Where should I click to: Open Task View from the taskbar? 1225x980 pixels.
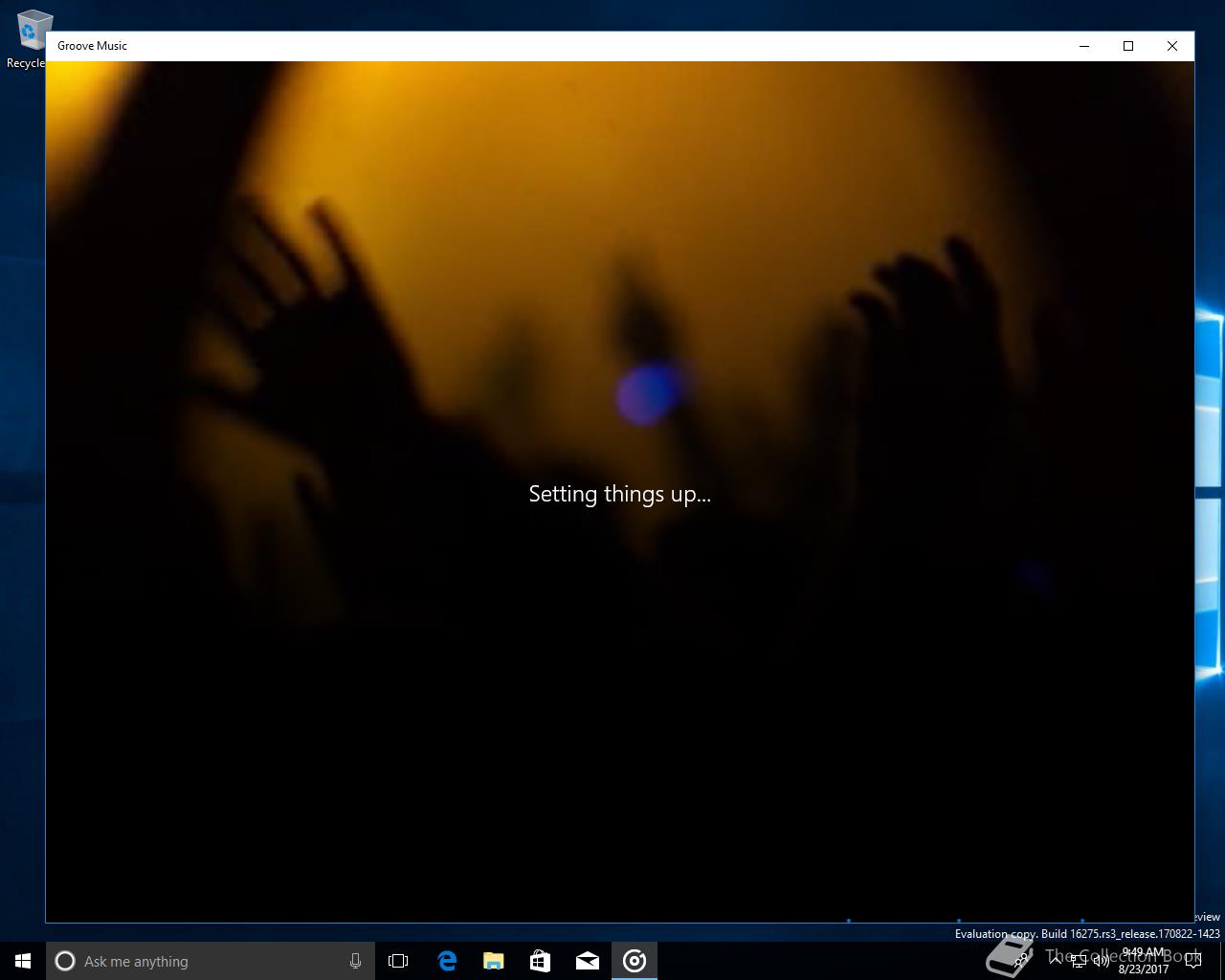[398, 961]
